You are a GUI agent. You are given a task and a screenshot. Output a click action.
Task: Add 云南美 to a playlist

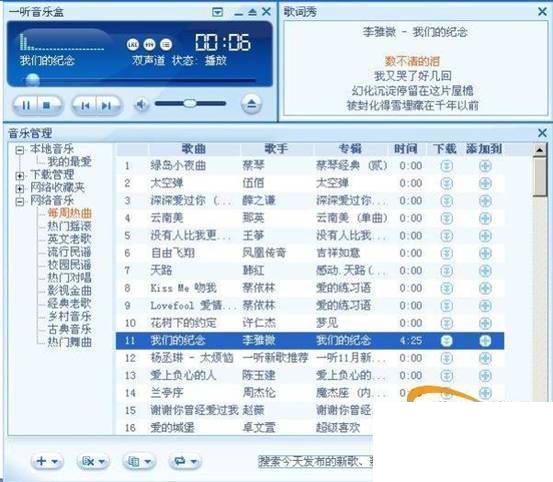(x=485, y=218)
